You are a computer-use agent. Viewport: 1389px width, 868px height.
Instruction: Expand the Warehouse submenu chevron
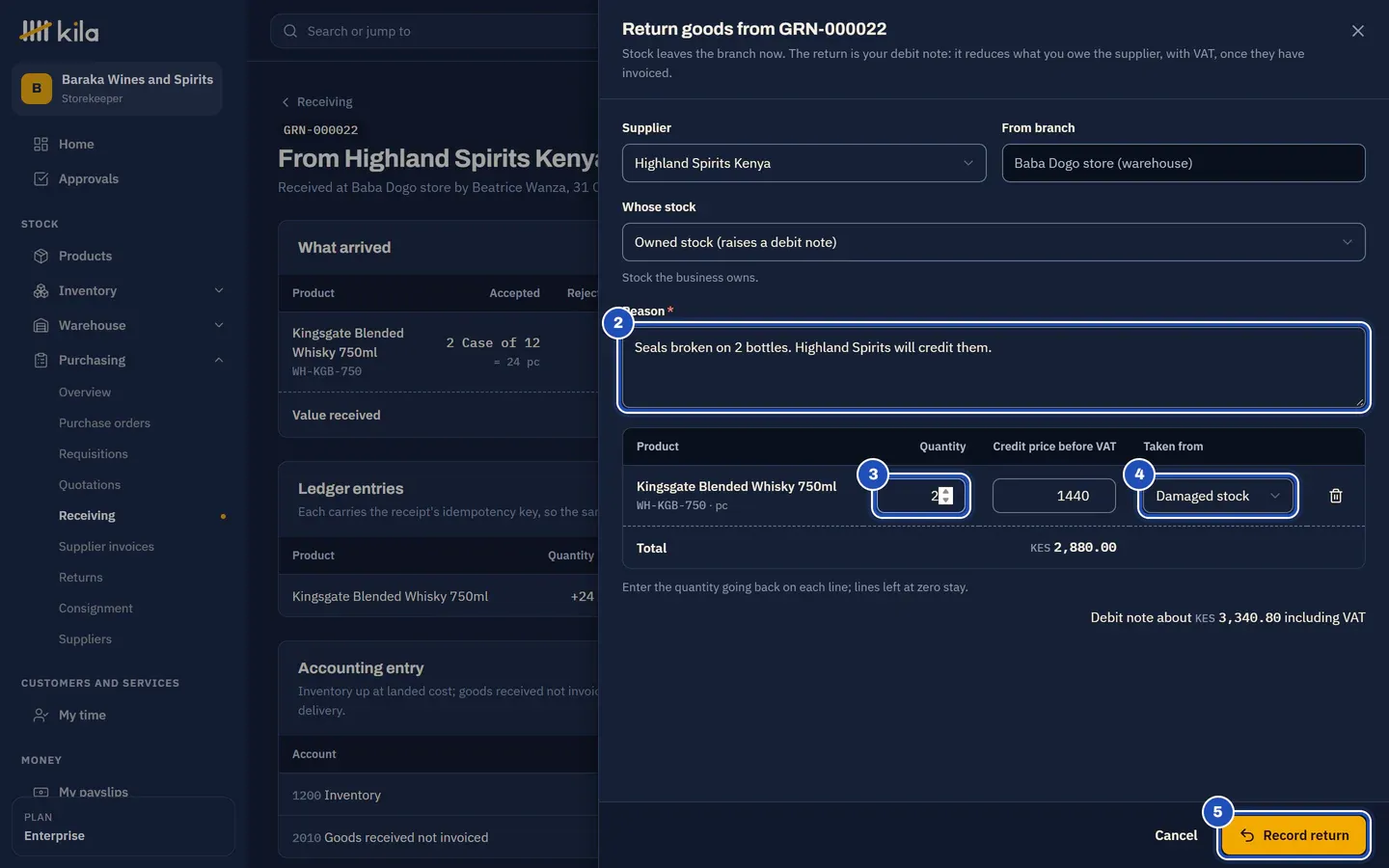[219, 325]
